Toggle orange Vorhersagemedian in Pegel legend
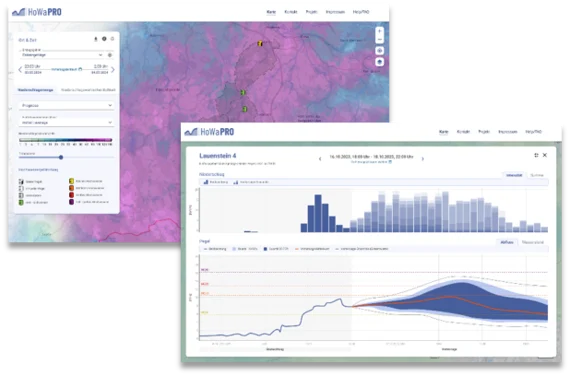The width and height of the screenshot is (570, 376). click(x=312, y=249)
